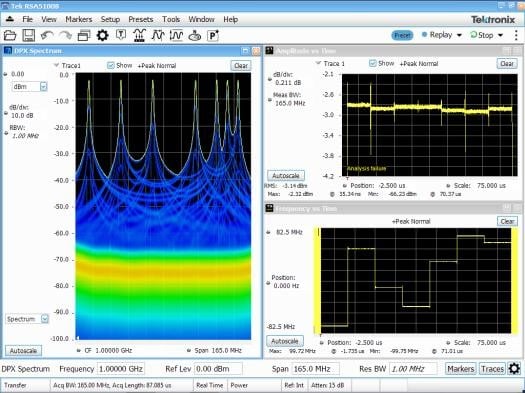Open settings gear in the top toolbar
Viewport: 525px width, 393px height.
click(102, 35)
